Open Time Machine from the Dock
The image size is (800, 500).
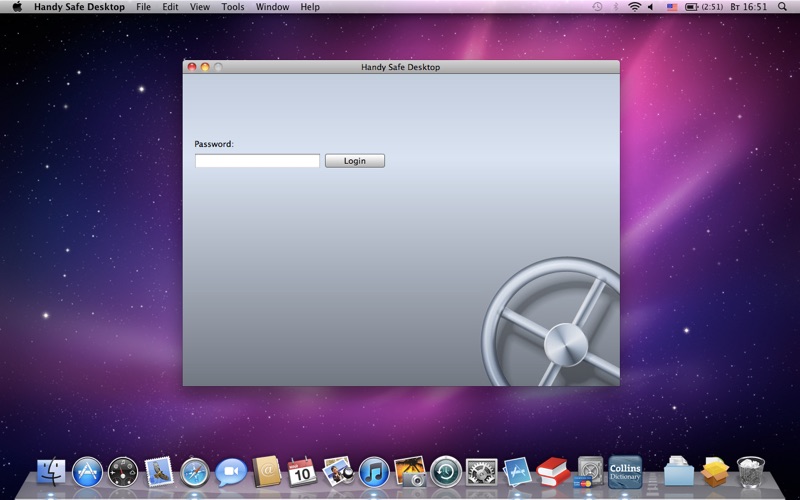446,472
